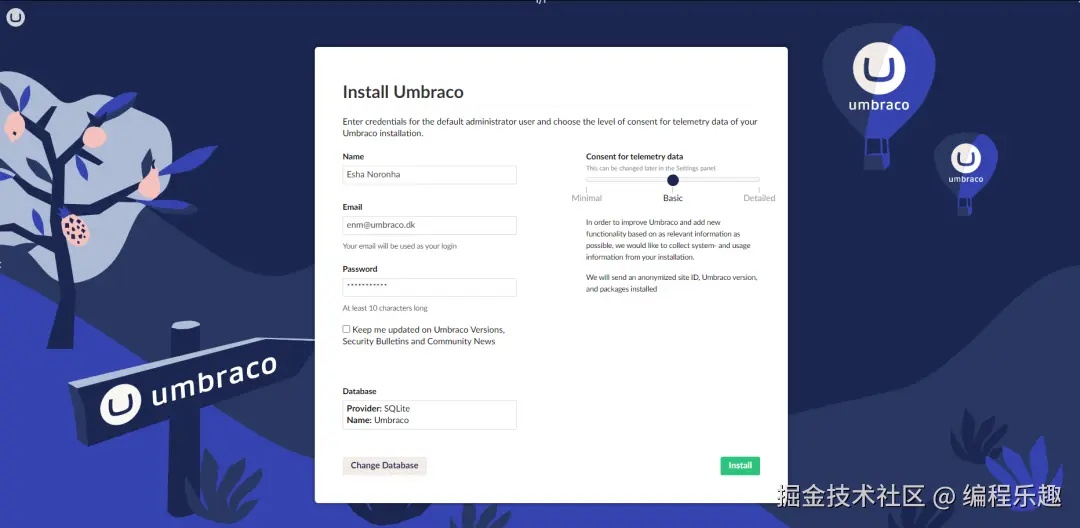
Task: Click the Name field containing Esha Noronha
Action: click(x=429, y=175)
